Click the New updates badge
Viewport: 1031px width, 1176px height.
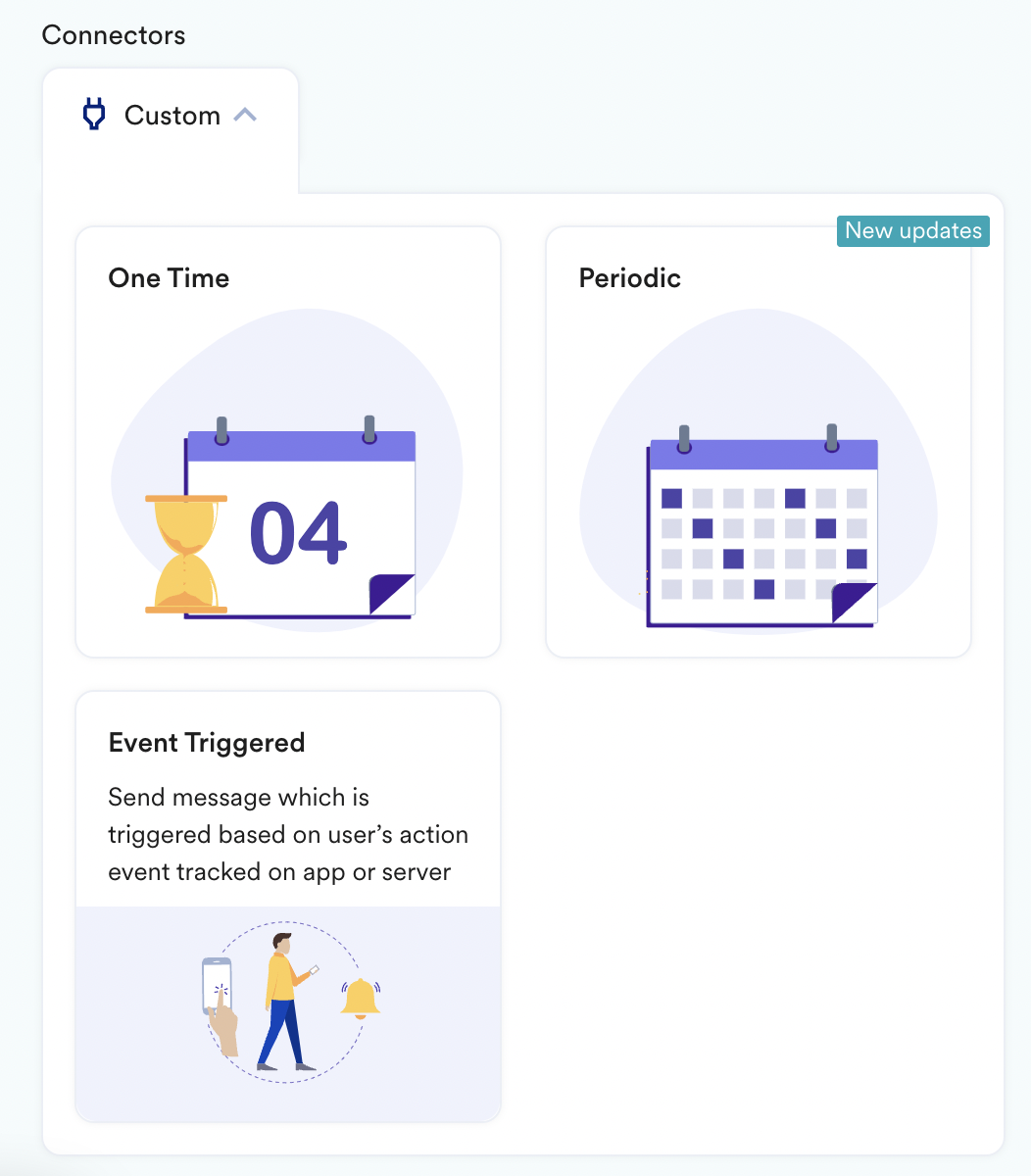(913, 231)
